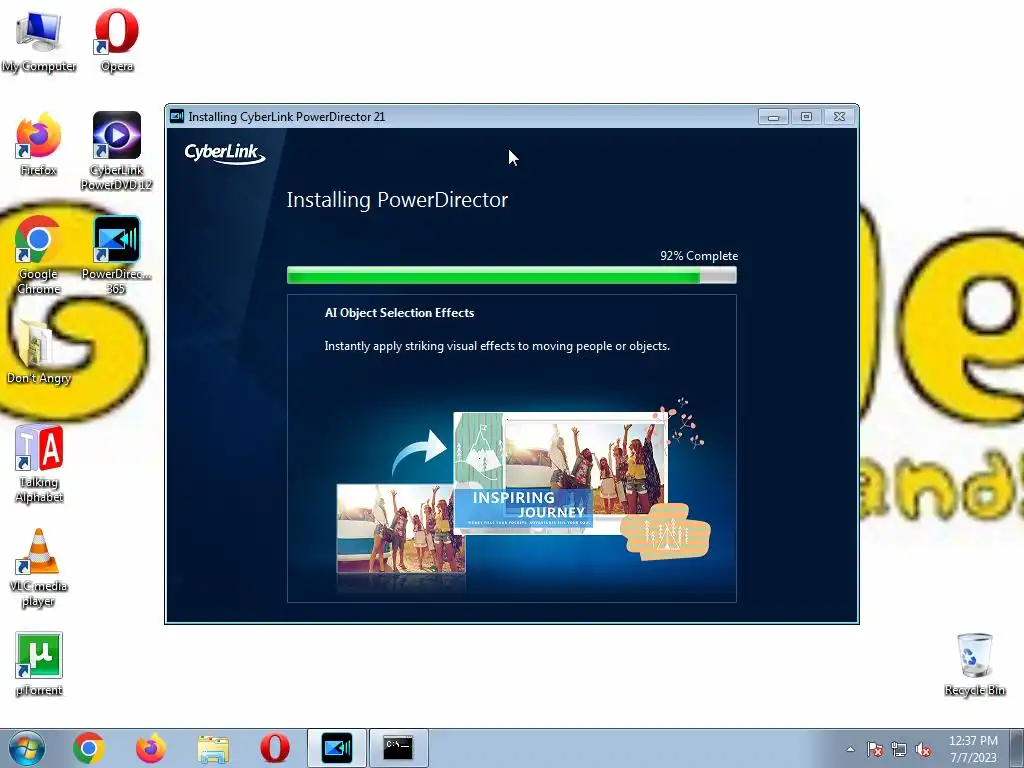Click the AI Object Selection Effects title
Viewport: 1024px width, 768px height.
[399, 313]
